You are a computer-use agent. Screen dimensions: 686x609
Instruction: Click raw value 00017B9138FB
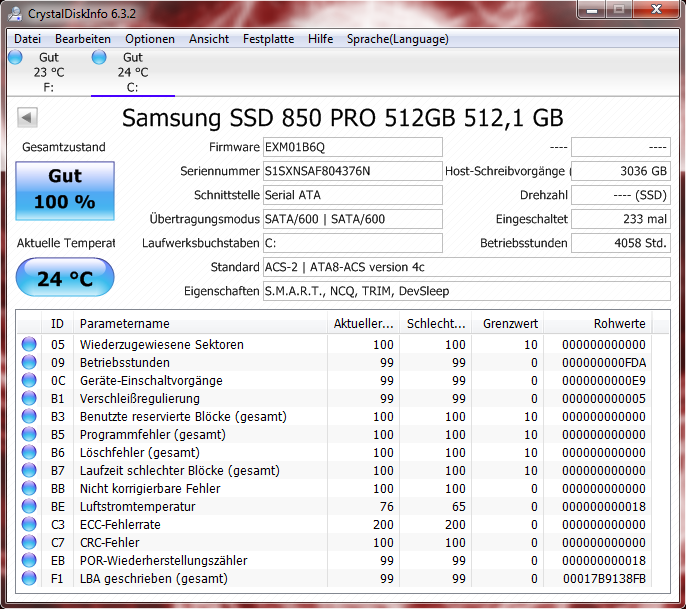(604, 579)
